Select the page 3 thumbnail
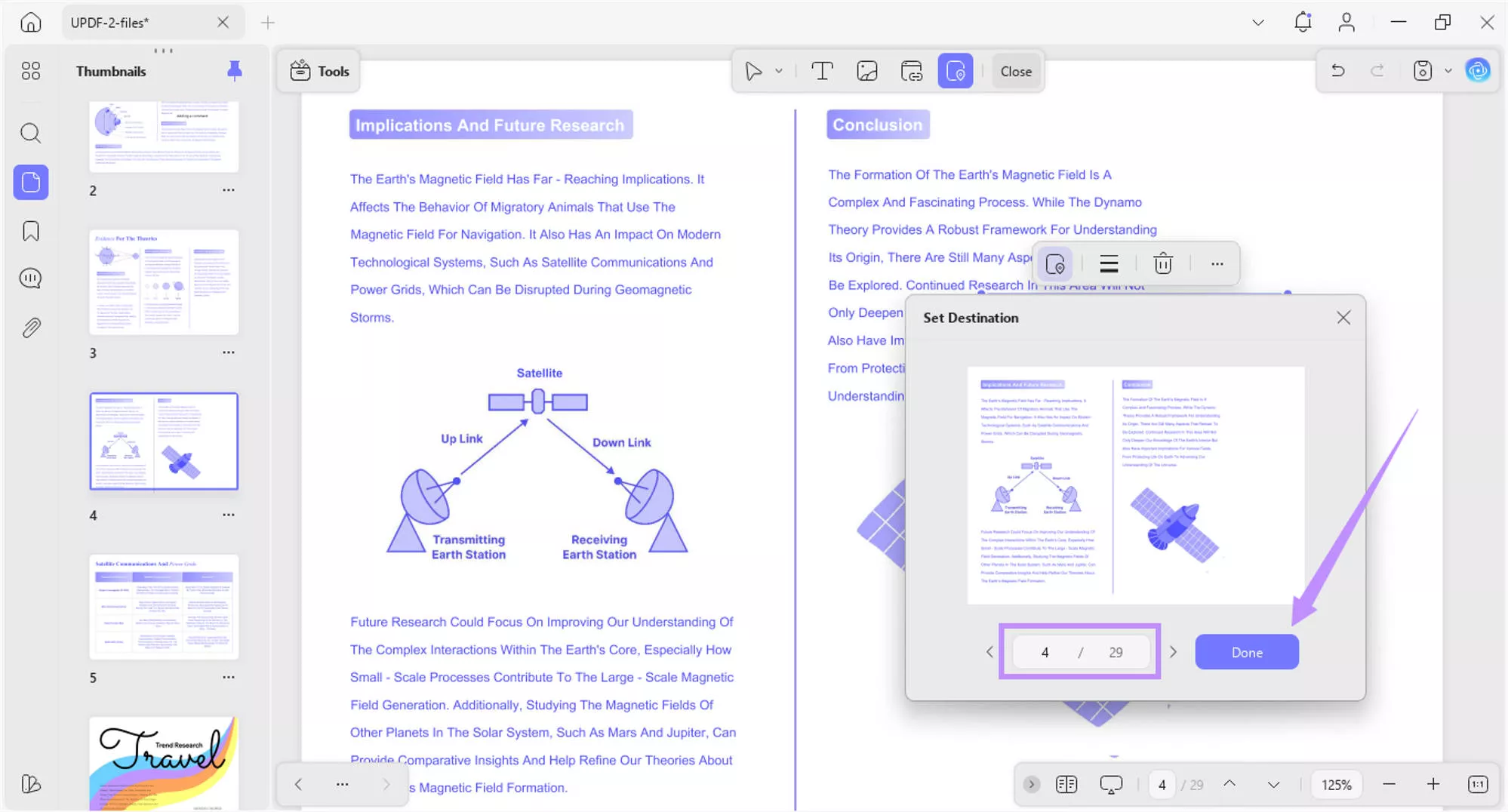 (164, 282)
